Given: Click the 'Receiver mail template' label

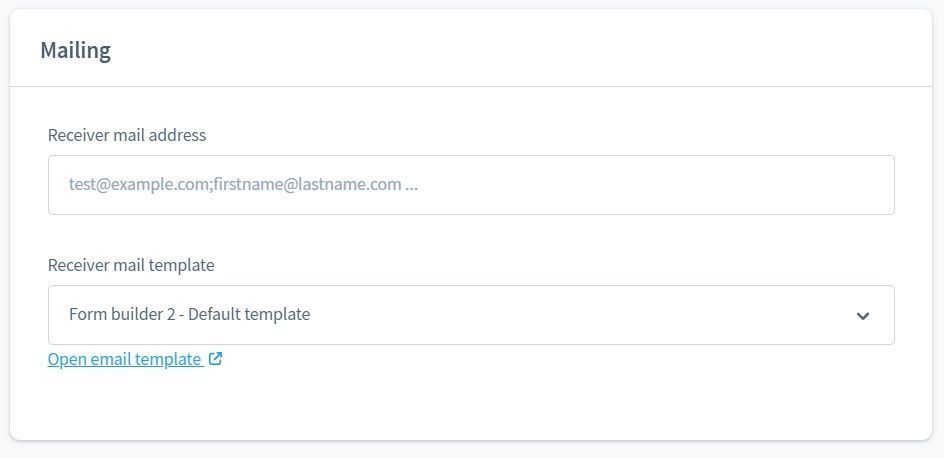Looking at the screenshot, I should (131, 265).
